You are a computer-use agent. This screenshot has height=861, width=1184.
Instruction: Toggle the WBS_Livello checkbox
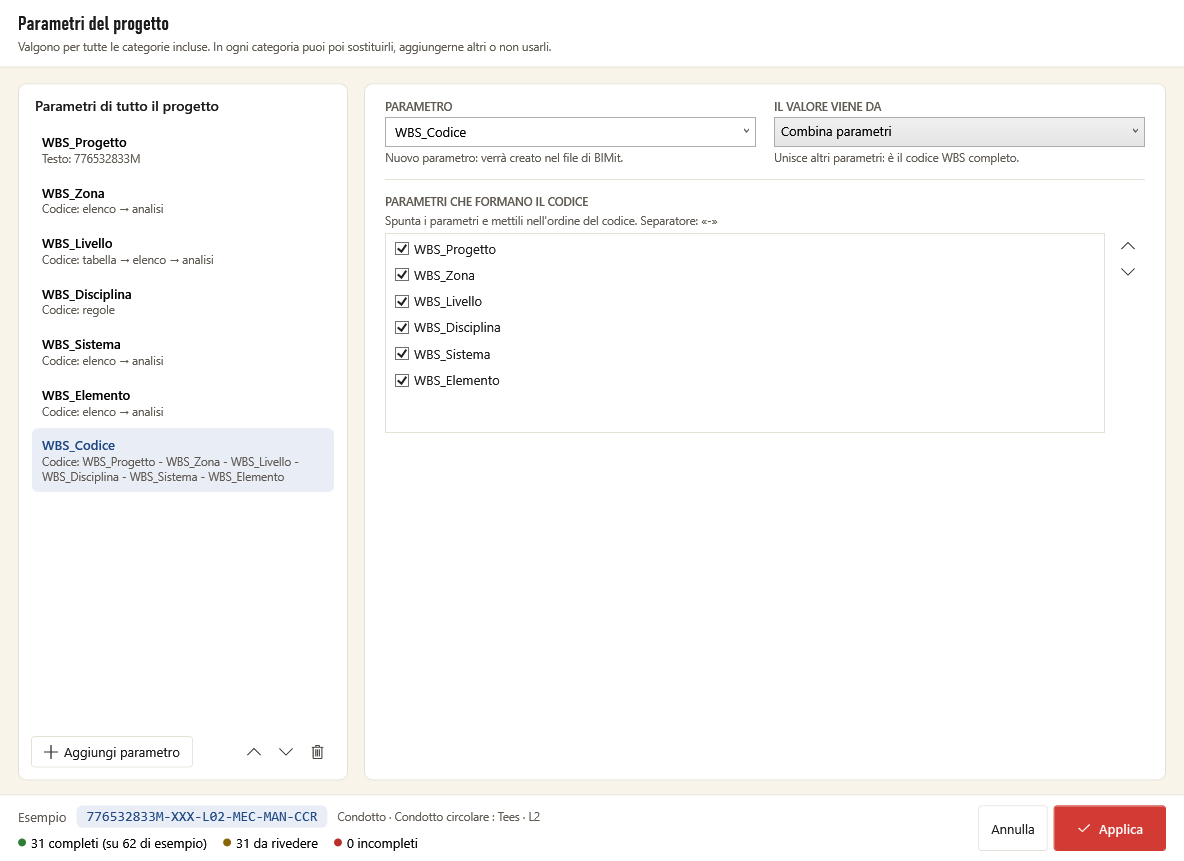(402, 301)
